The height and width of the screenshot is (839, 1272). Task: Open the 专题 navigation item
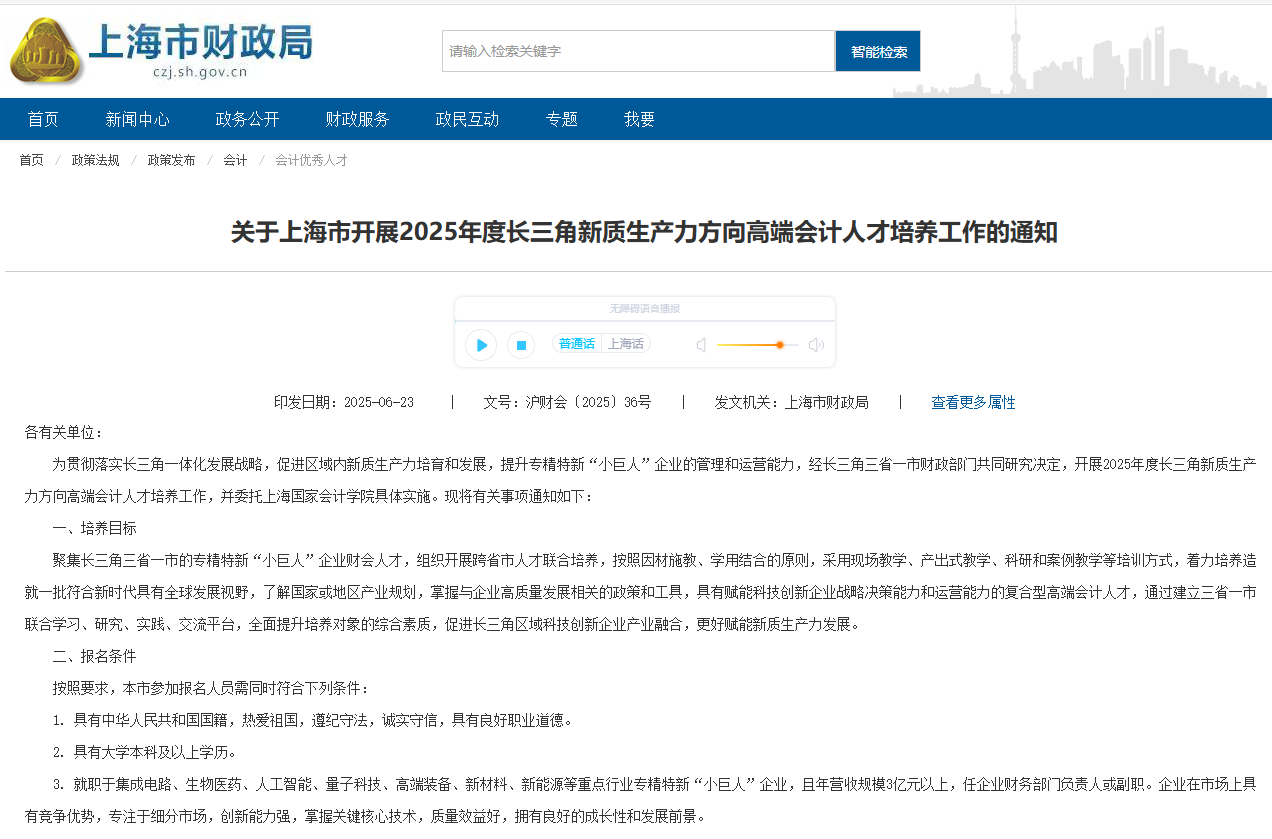pyautogui.click(x=562, y=119)
